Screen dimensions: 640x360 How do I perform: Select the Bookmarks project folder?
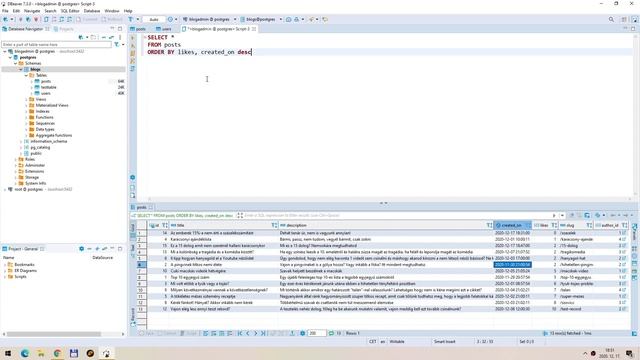point(24,264)
